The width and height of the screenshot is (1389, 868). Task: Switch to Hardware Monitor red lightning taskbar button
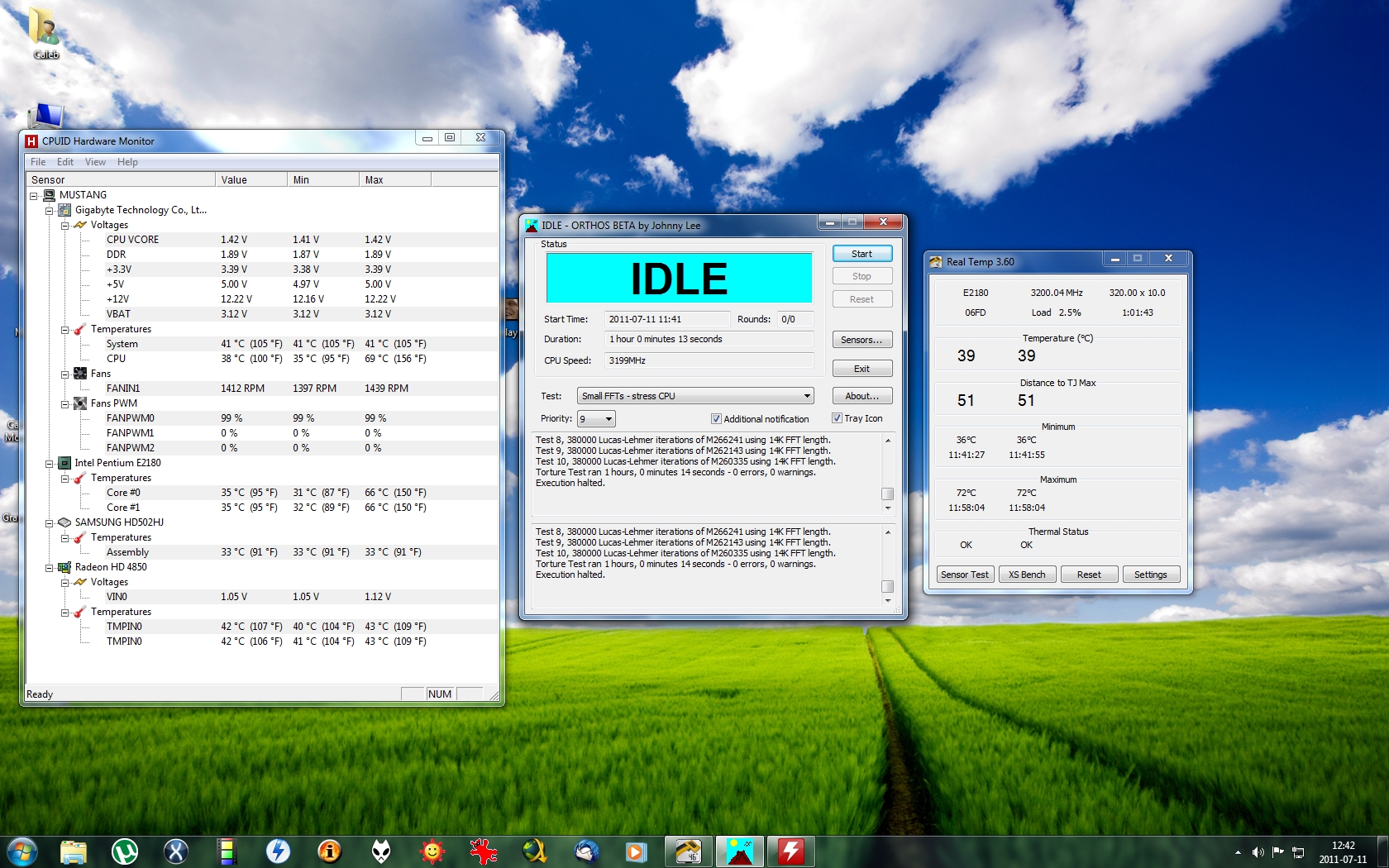pos(791,851)
